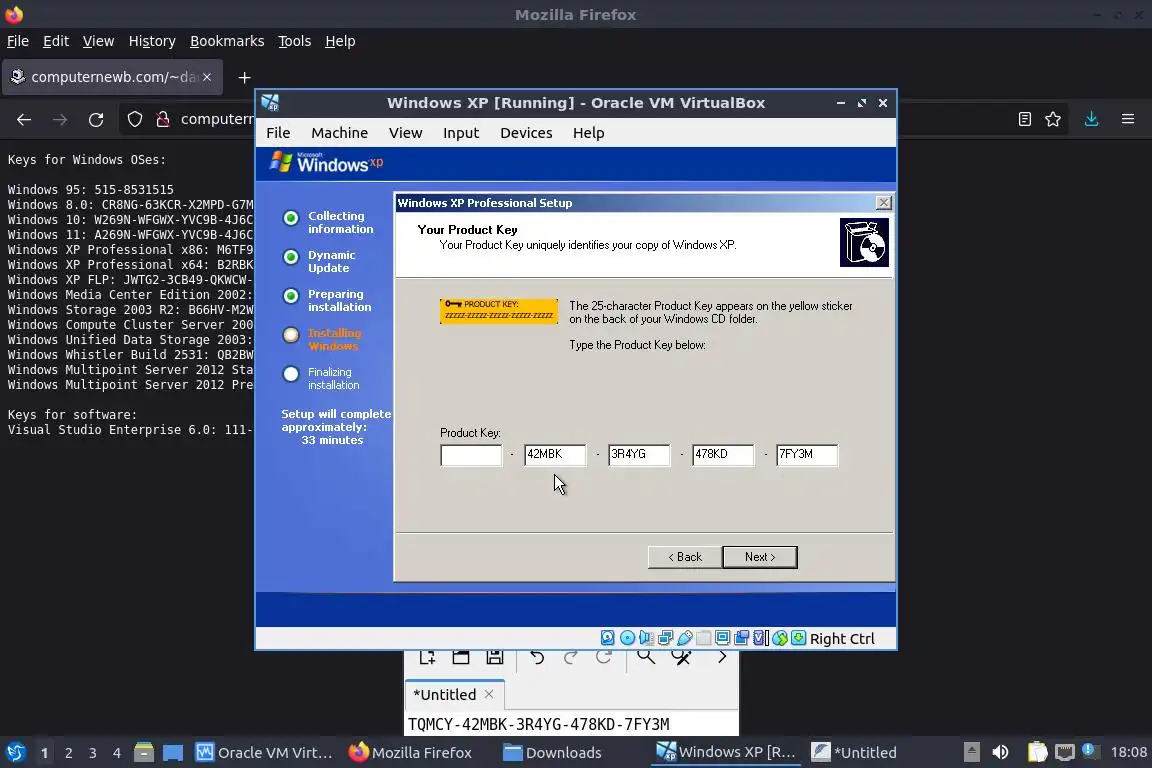Click the VirtualBox audio indicator icon
1152x768 pixels.
point(646,638)
